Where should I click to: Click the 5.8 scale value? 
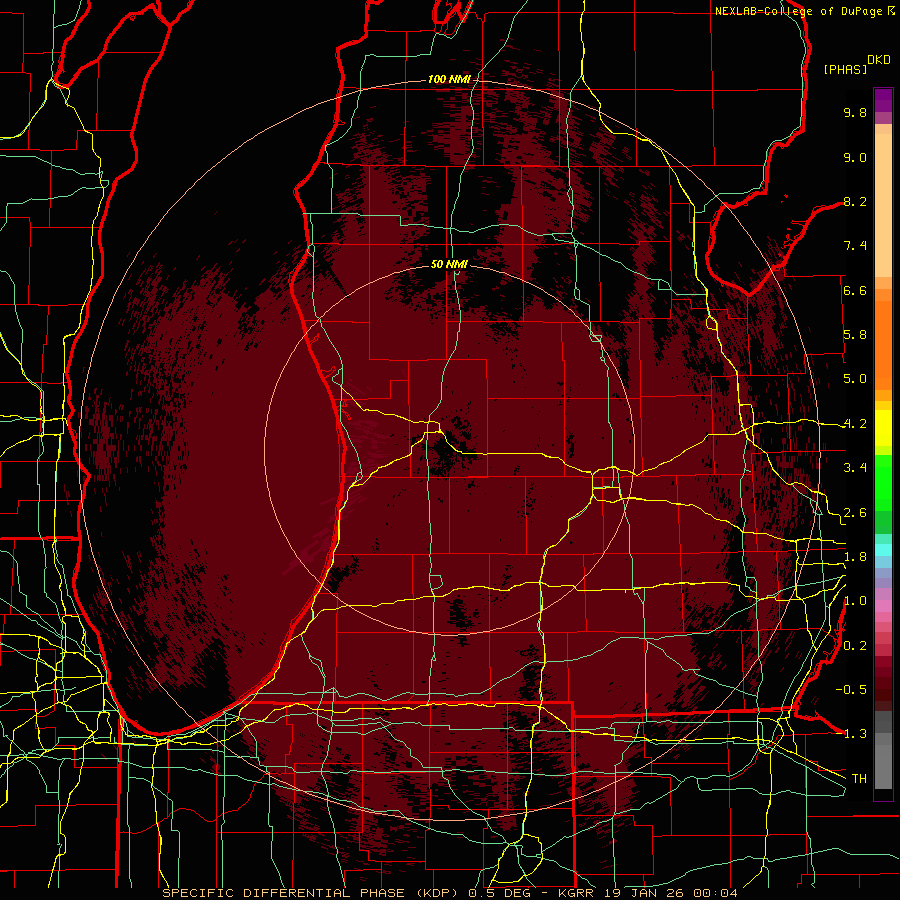coord(855,335)
